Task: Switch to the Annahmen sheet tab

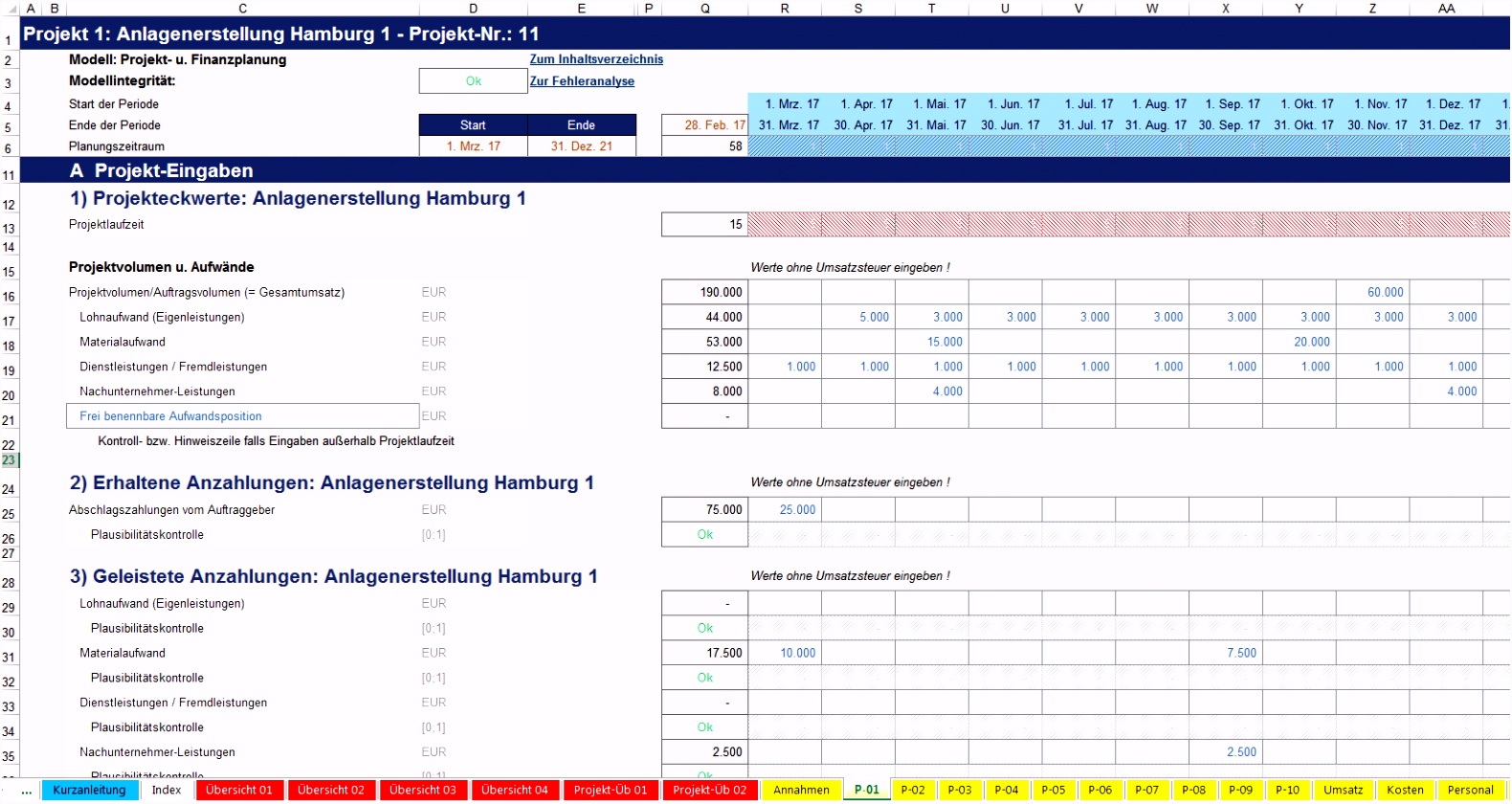Action: click(x=801, y=790)
